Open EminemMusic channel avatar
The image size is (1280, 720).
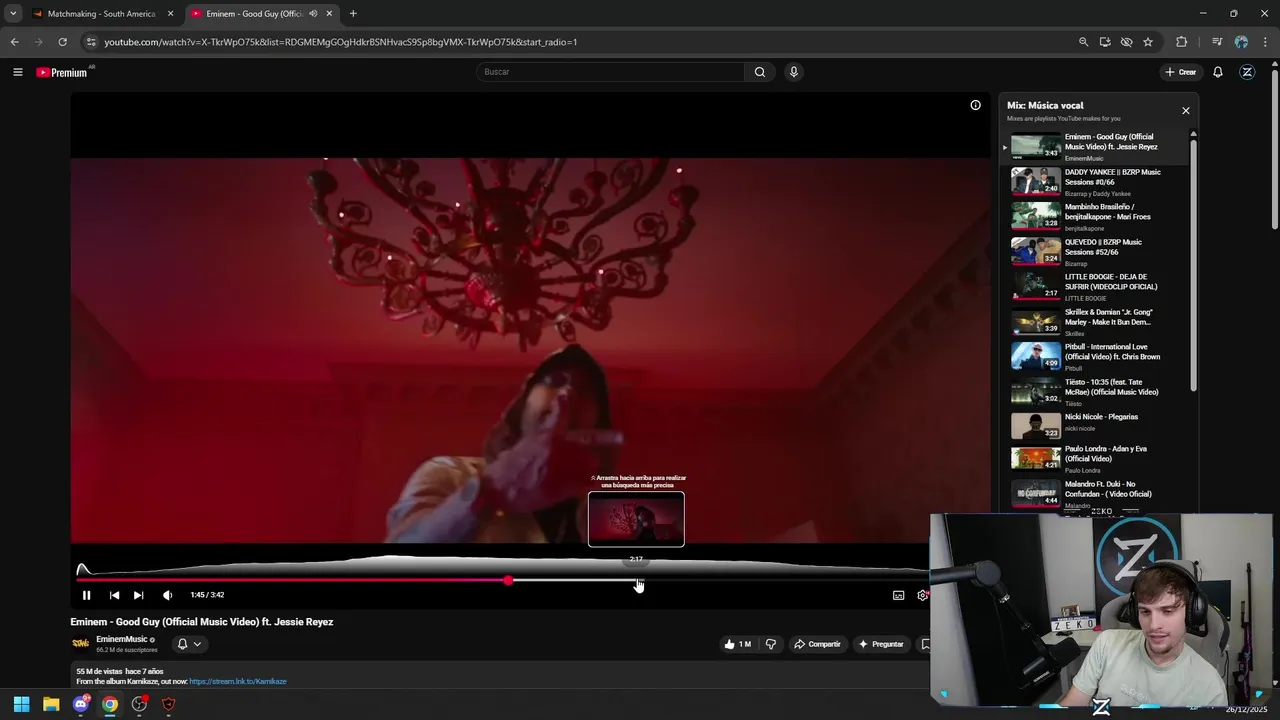pos(80,643)
